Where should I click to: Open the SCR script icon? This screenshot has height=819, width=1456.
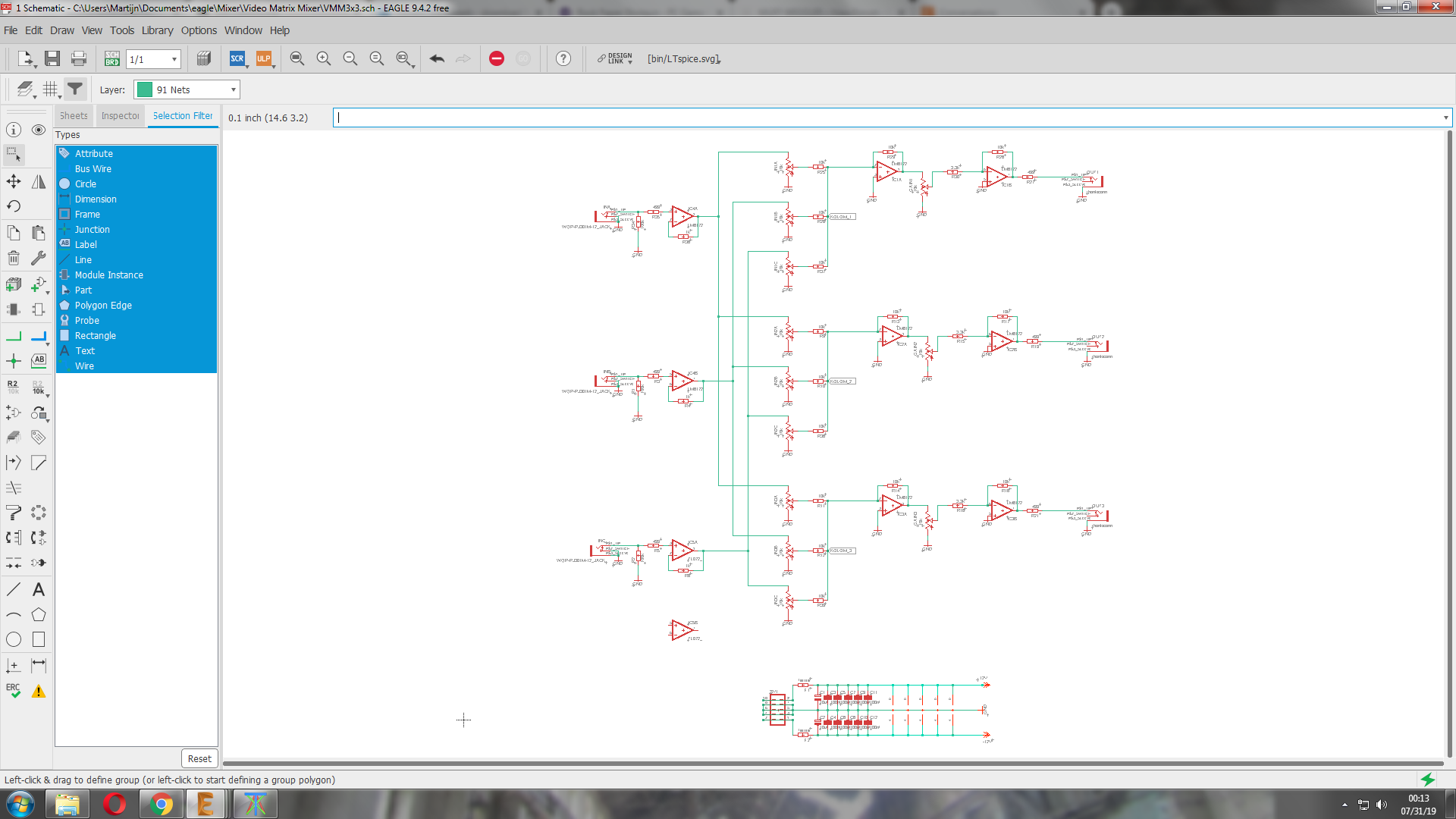point(237,58)
